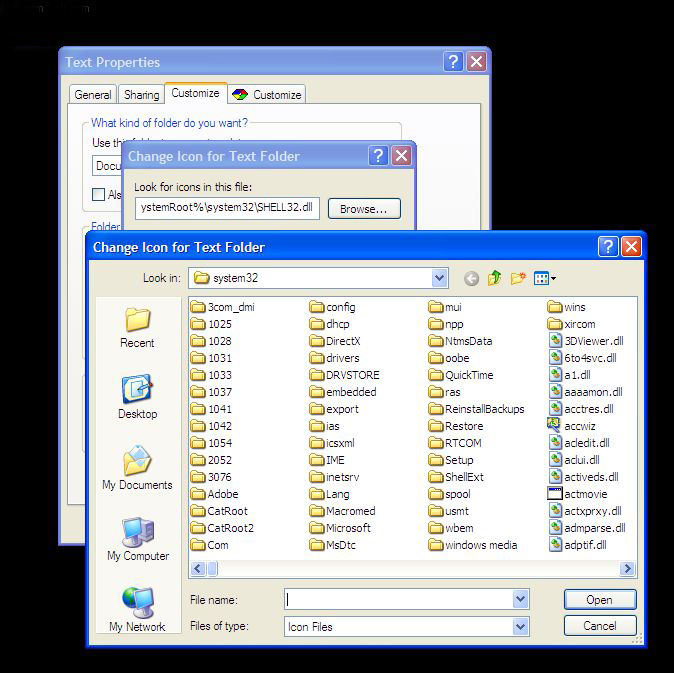Click help button in Text Properties title bar
The width and height of the screenshot is (674, 673).
(x=453, y=62)
